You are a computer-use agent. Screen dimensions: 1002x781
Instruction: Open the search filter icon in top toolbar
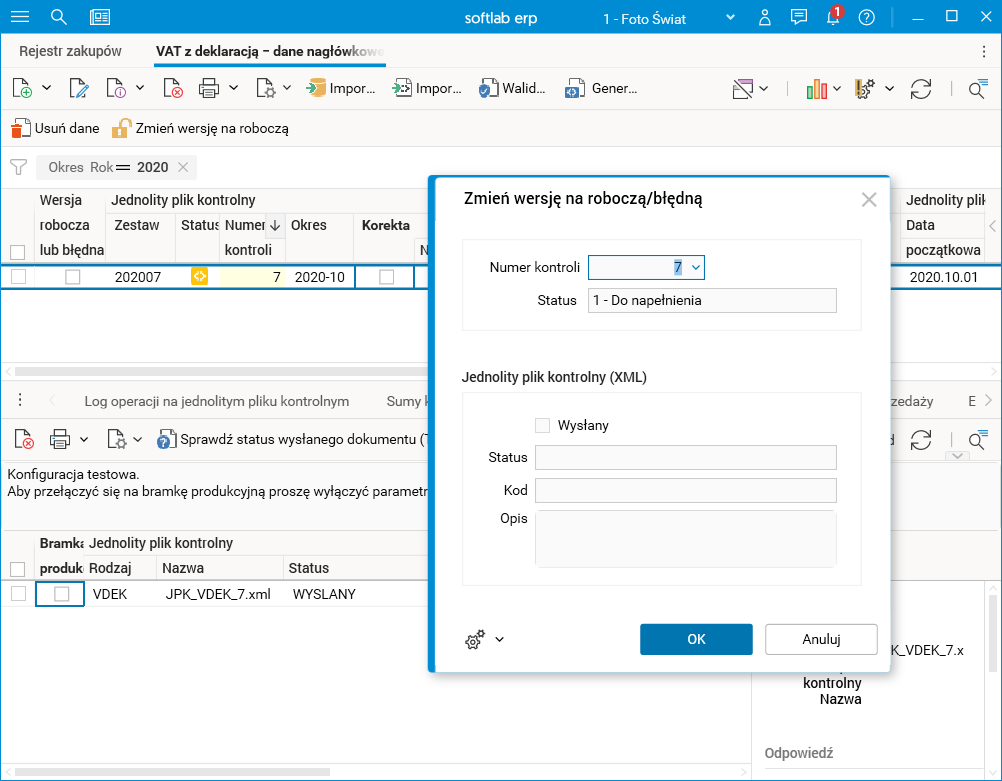978,89
